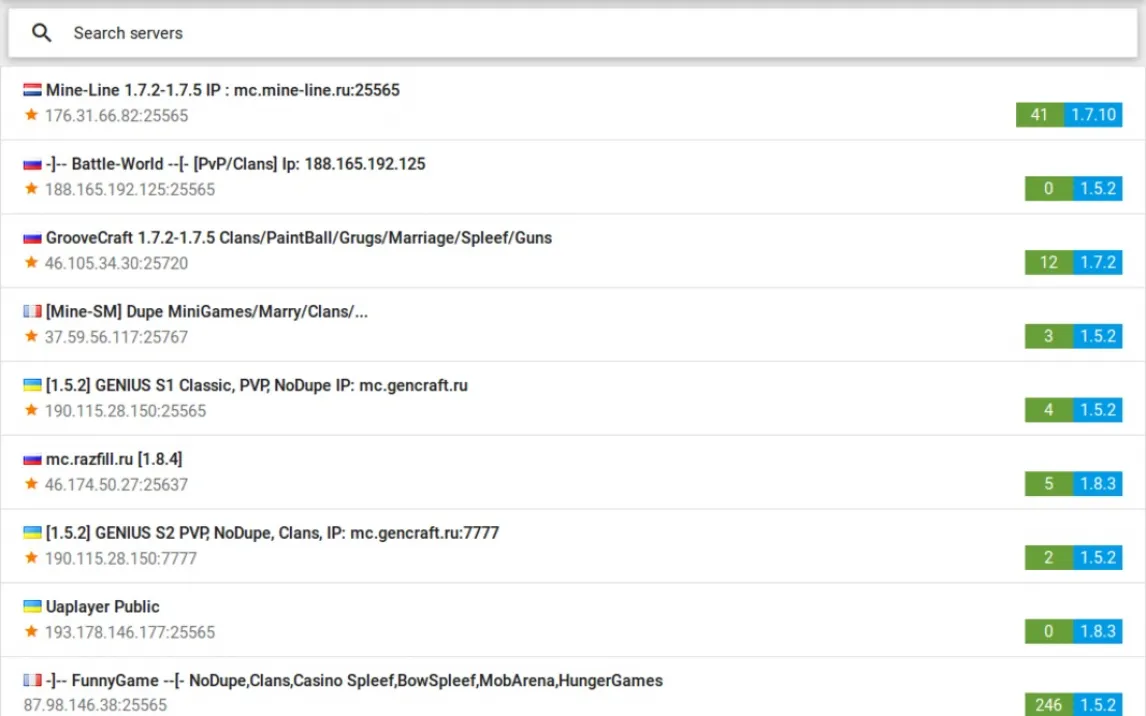Click the flag icon next to Mine-Line
1146x716 pixels.
point(32,90)
